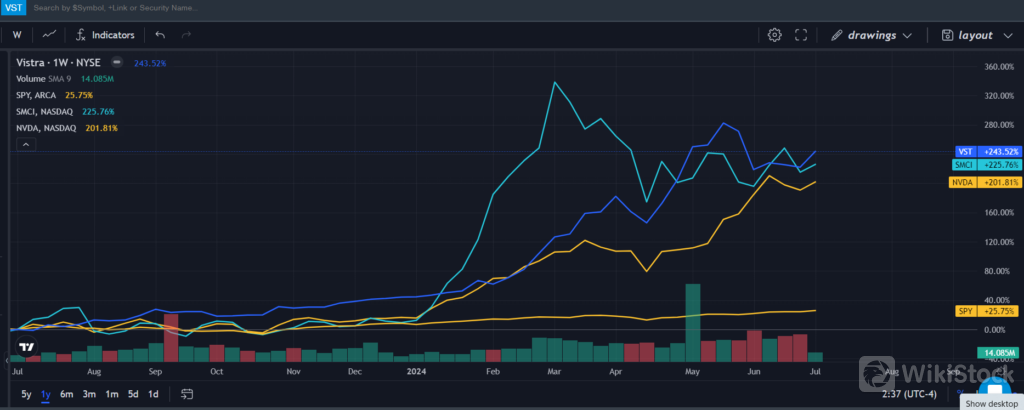This screenshot has width=1024, height=410.
Task: Collapse the indicator legend arrow
Action: [25, 145]
